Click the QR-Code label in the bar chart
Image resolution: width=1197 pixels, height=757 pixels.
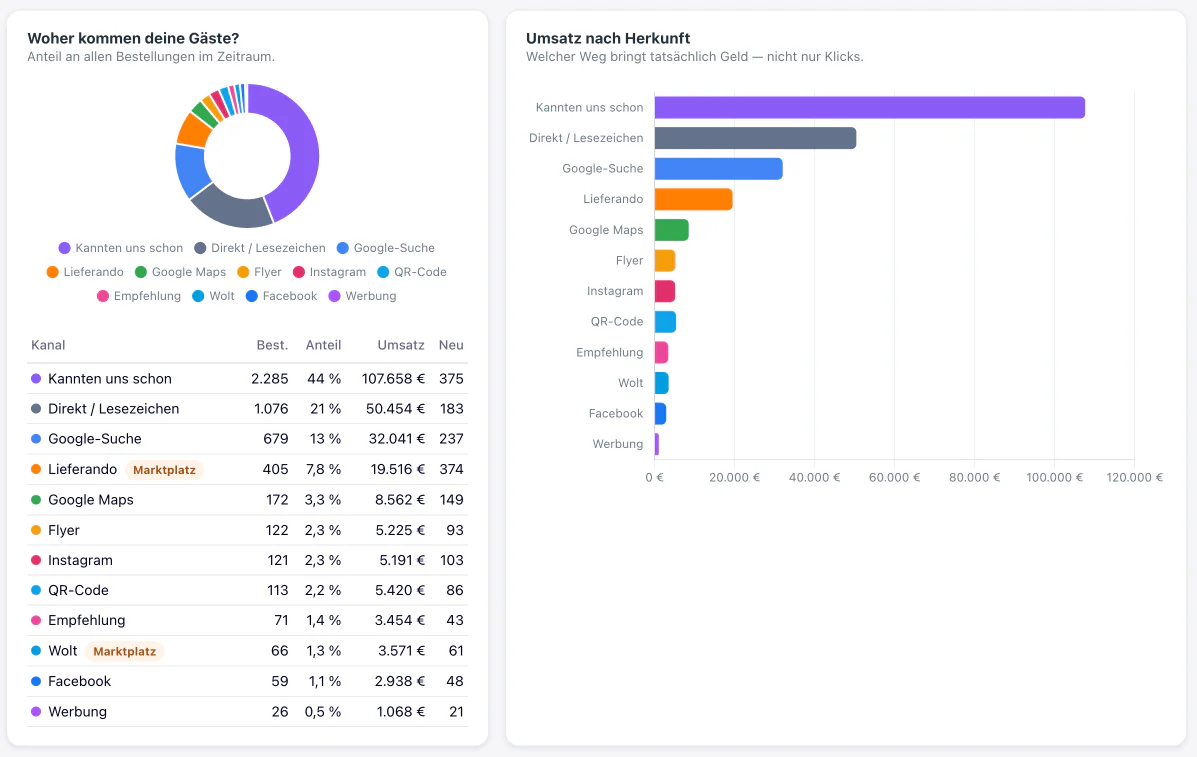[617, 321]
